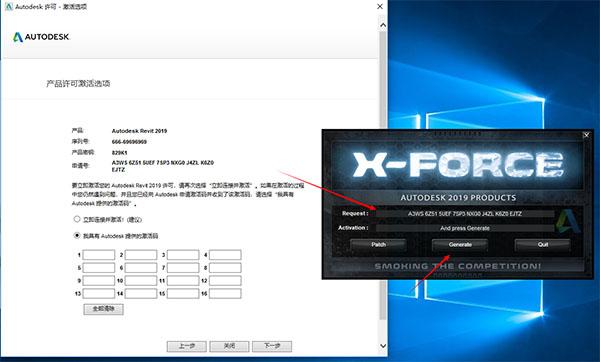Click the vertical scrollbar thumb
Screen dimensions: 600x362
coord(383,175)
